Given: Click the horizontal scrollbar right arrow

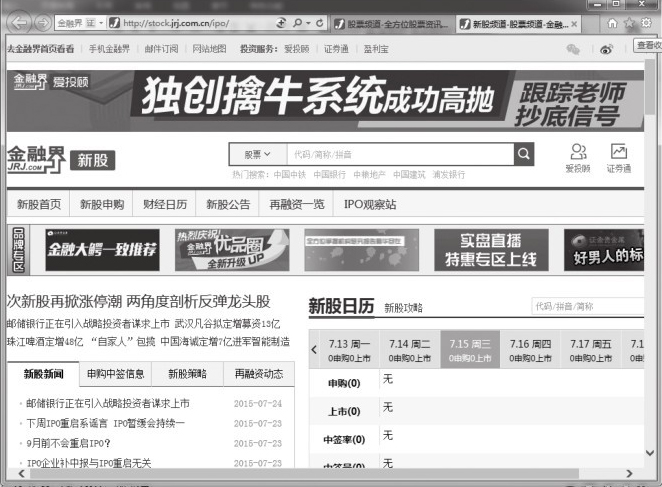Looking at the screenshot, I should pos(629,473).
